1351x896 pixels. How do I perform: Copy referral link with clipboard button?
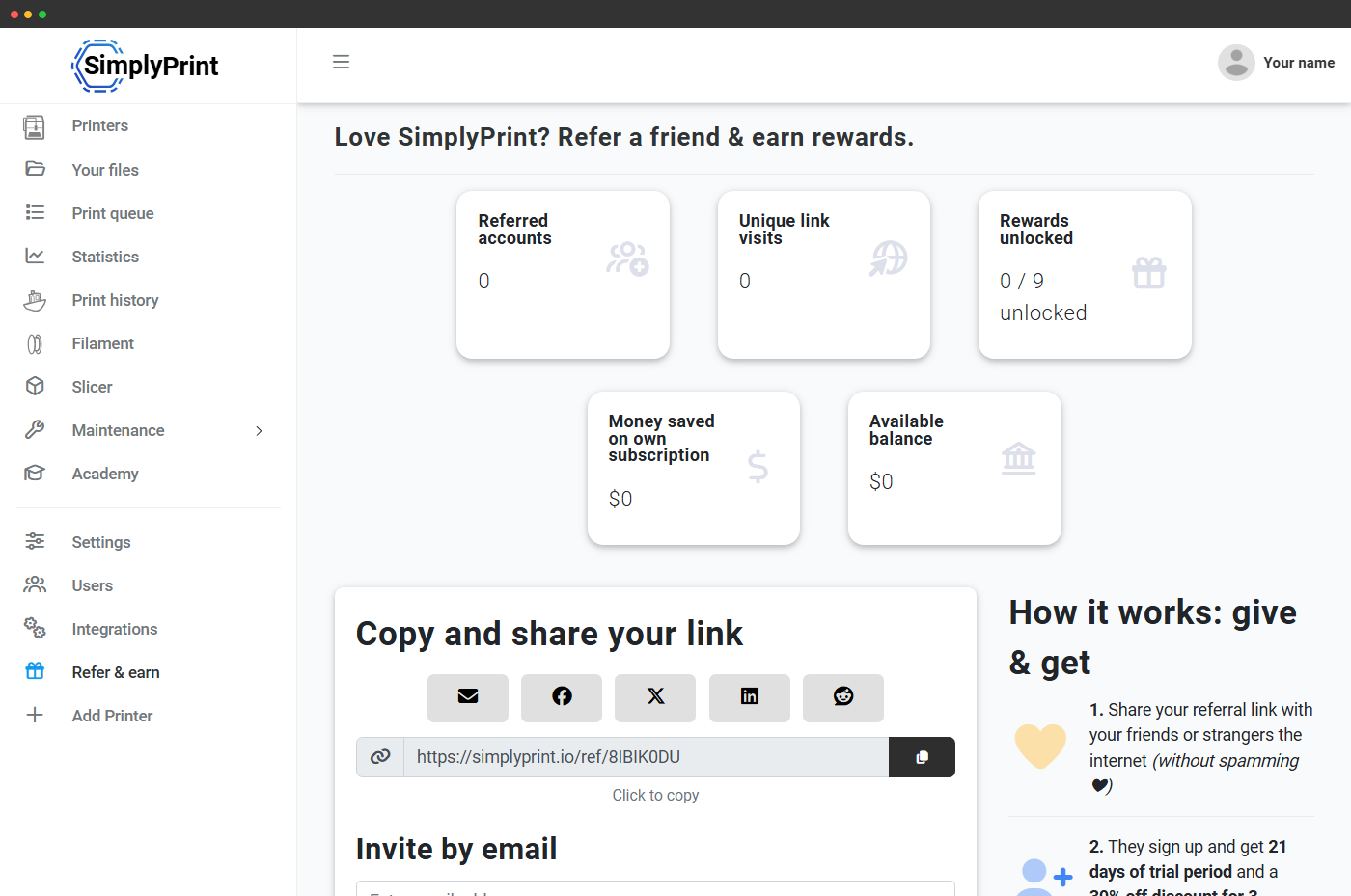point(922,757)
